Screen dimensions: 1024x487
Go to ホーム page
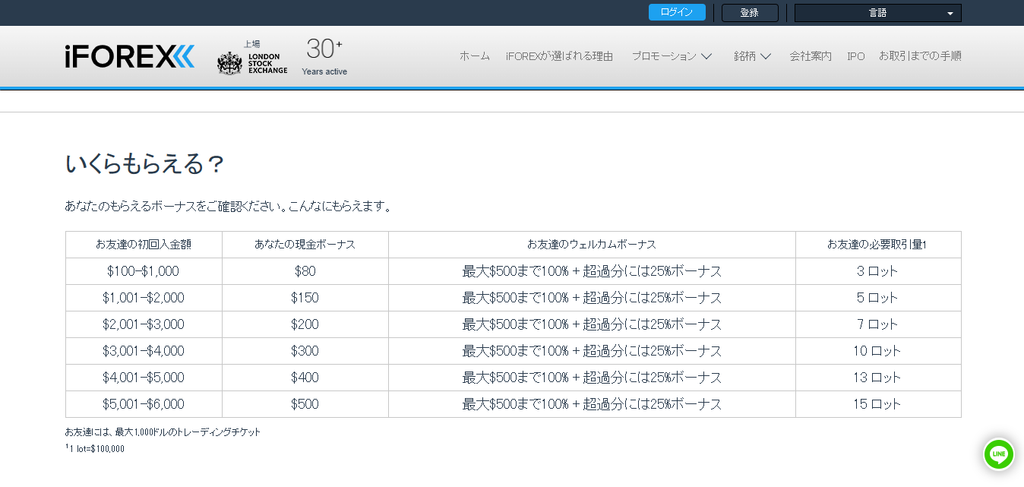tap(474, 56)
